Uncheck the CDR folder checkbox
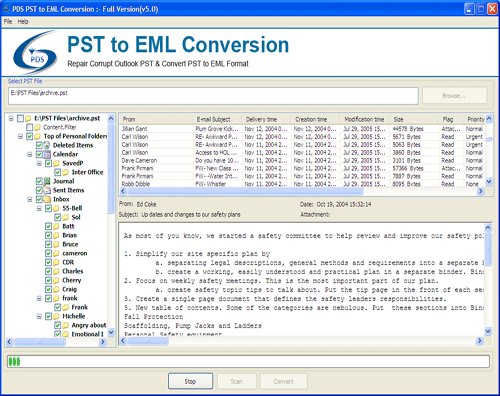Screen dimensions: 500x396 click(48, 262)
